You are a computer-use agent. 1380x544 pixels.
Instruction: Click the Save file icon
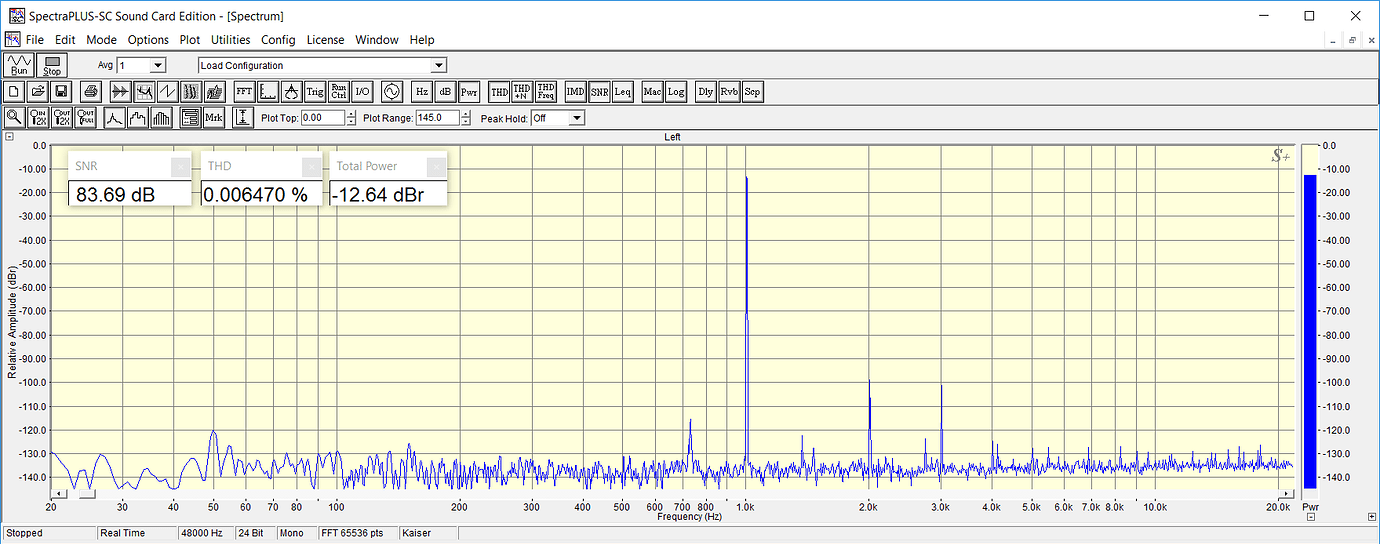(60, 92)
